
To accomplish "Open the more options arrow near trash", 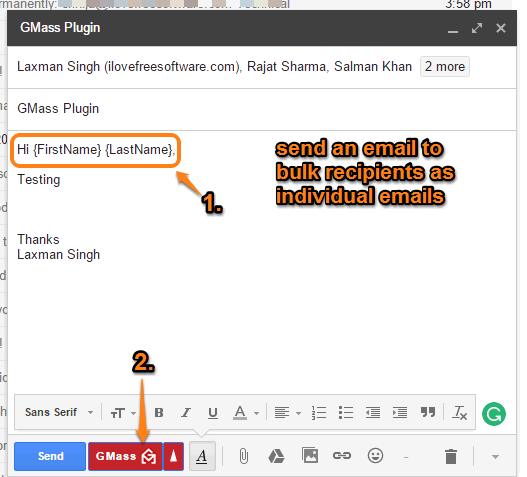I will tap(495, 456).
